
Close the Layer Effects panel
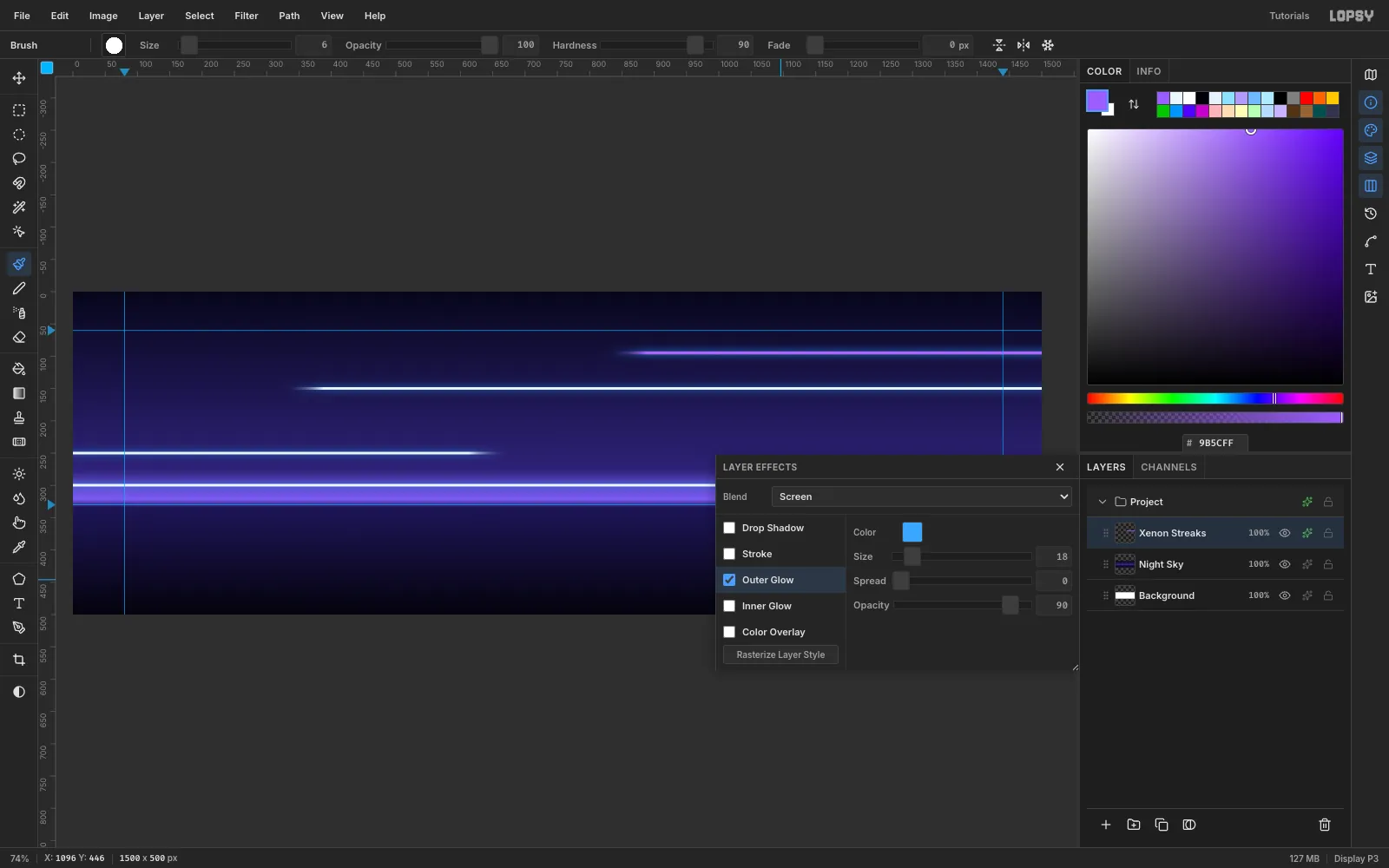[1060, 467]
